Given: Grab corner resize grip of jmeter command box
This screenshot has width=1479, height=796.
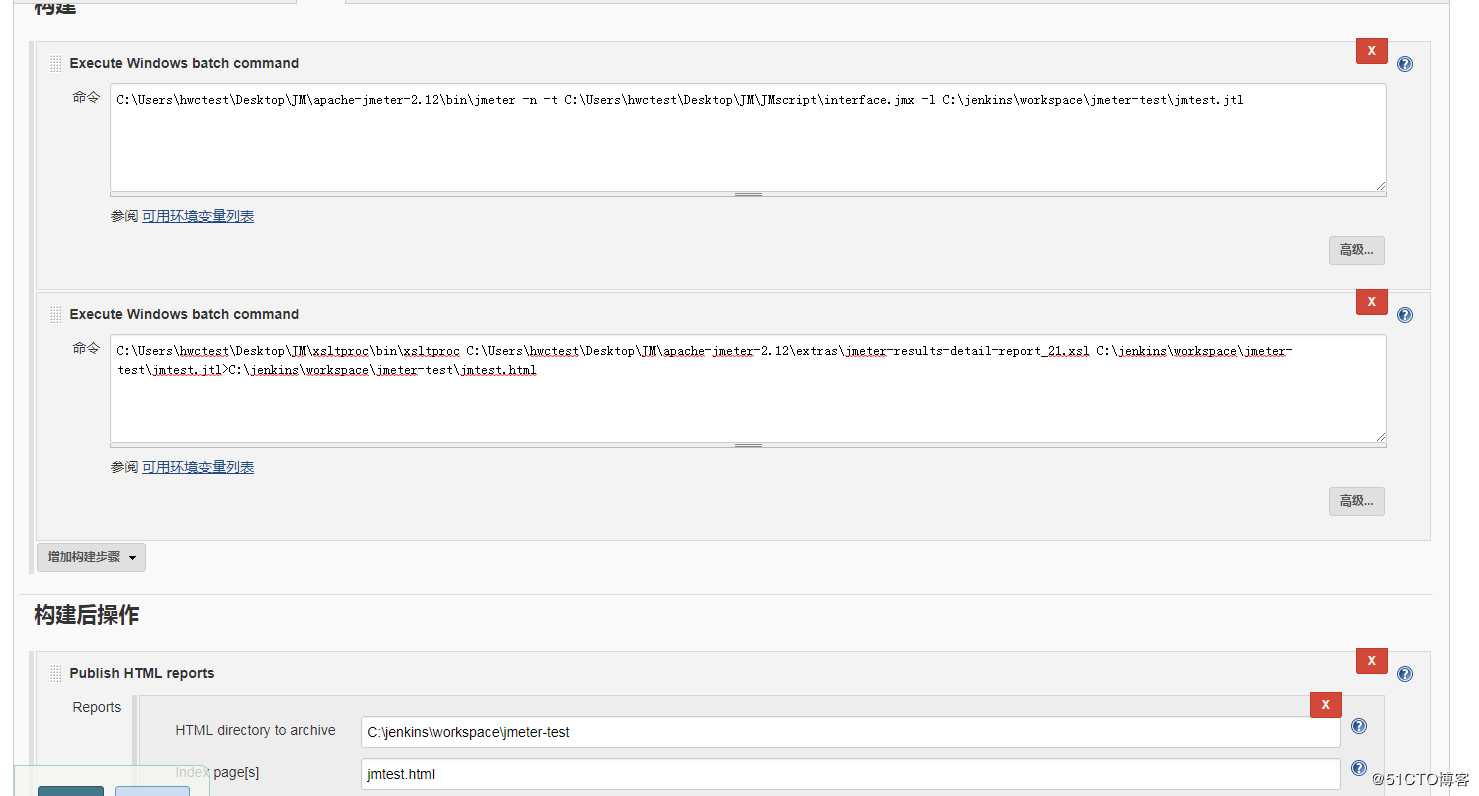Looking at the screenshot, I should [1381, 186].
